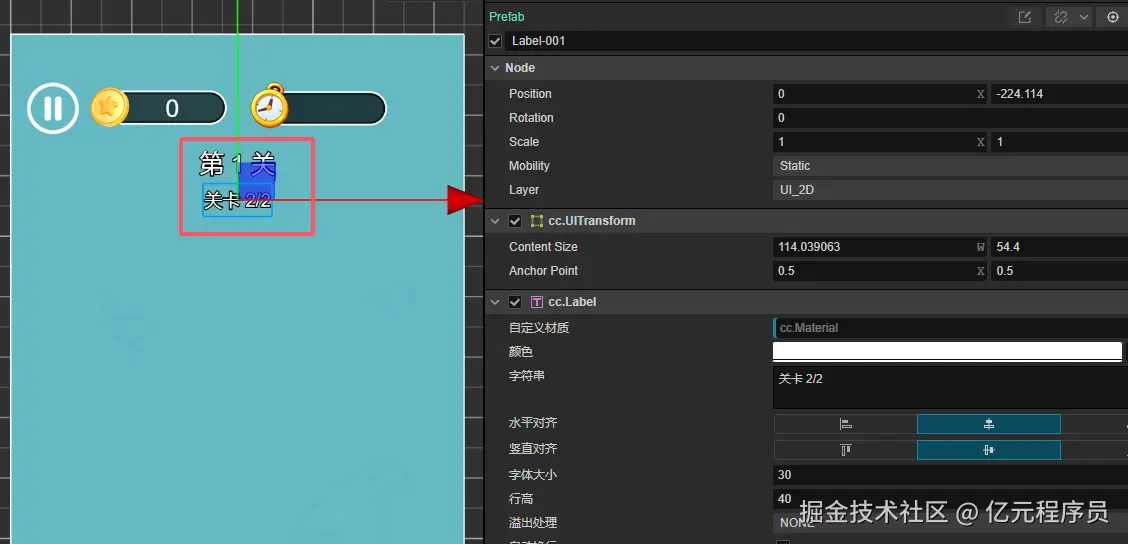Click the Mobility property label
Screen dimensions: 1128x544
click(529, 166)
